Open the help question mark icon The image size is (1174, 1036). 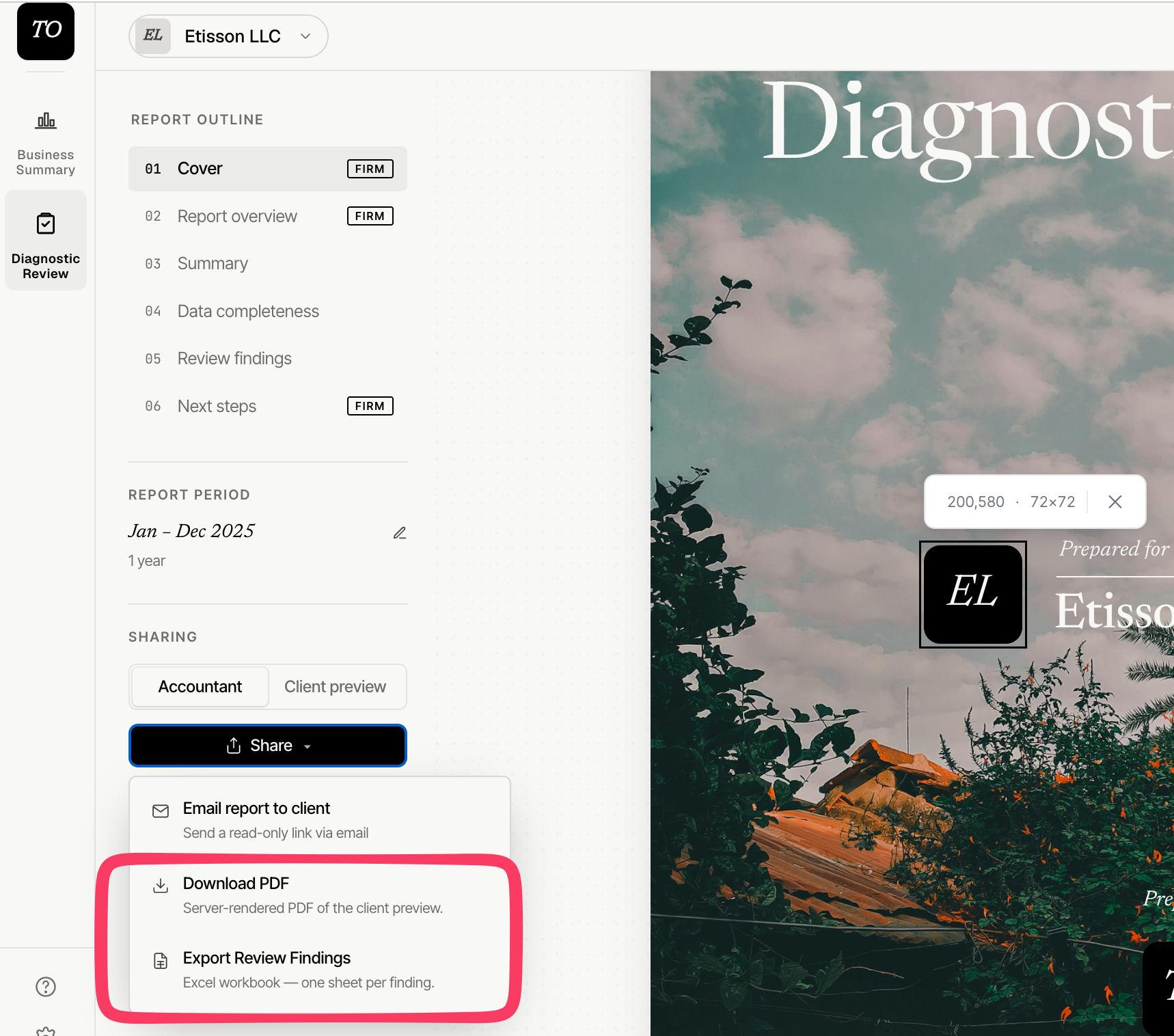coord(46,986)
